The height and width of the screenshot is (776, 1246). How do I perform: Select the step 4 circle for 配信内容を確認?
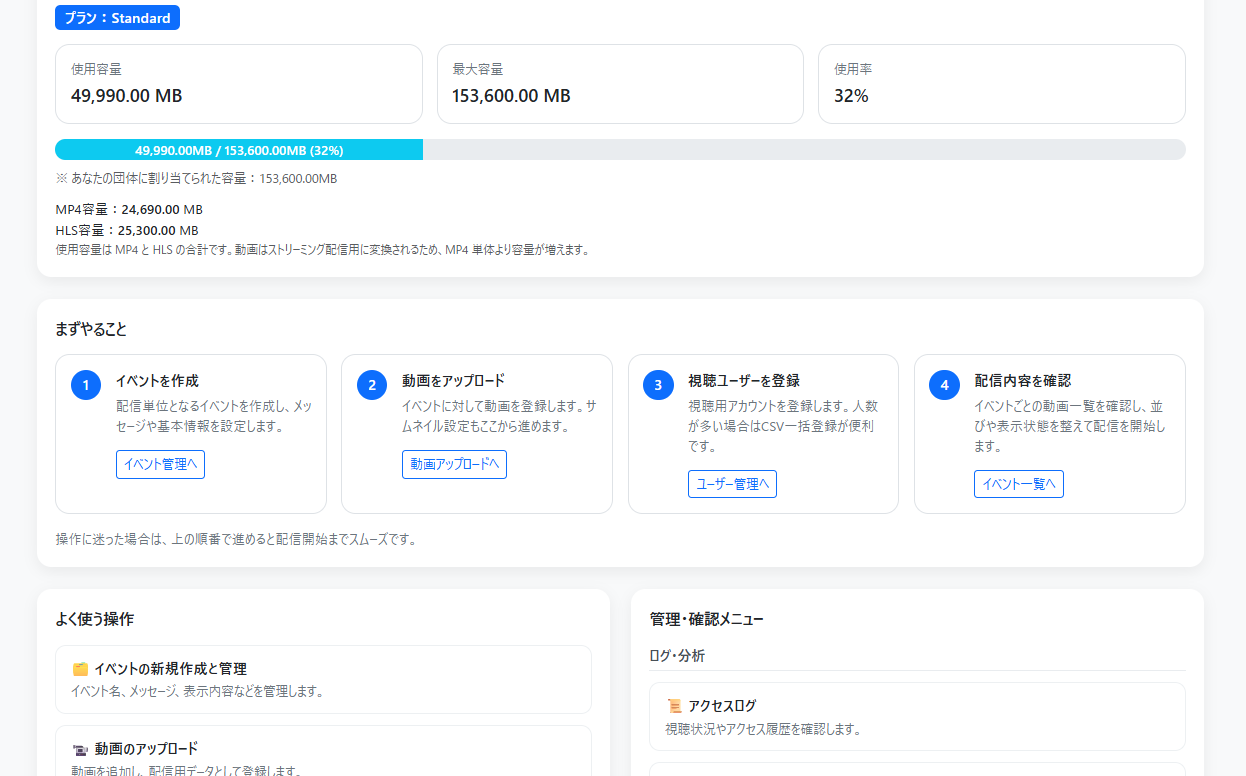tap(943, 384)
